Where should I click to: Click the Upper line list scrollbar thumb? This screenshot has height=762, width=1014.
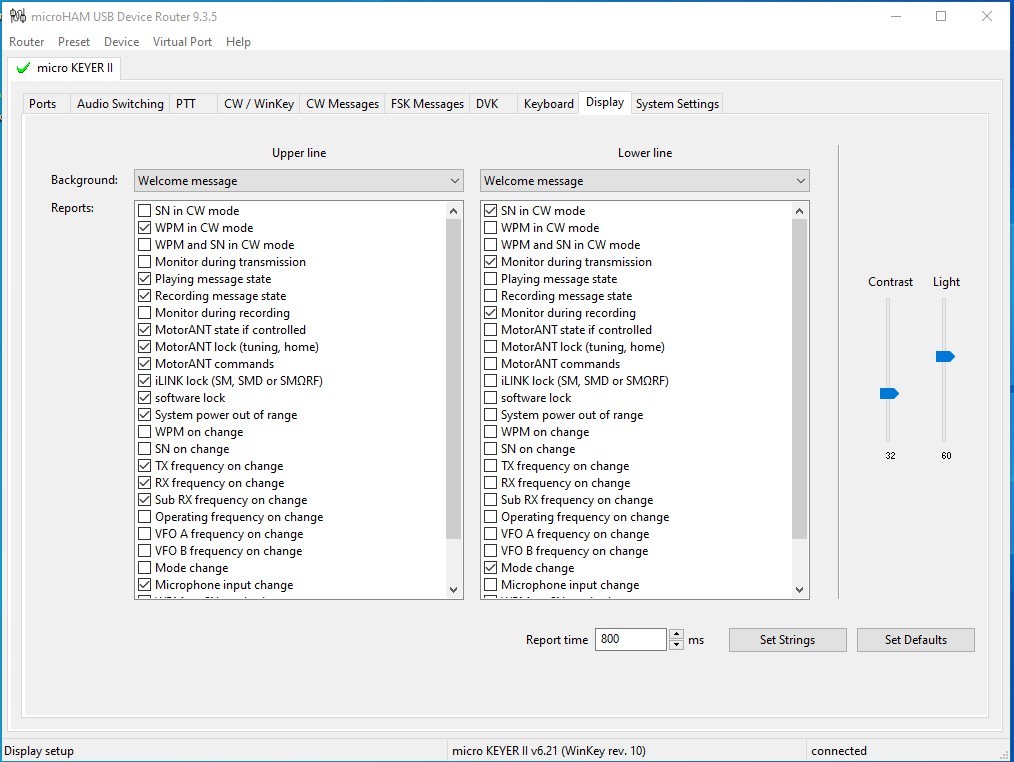click(x=453, y=379)
